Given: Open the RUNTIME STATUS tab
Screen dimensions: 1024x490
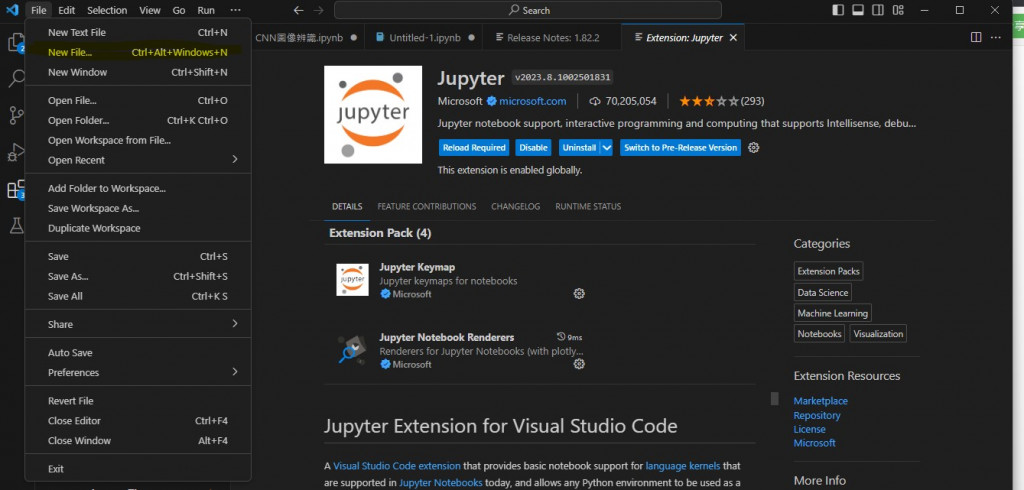Looking at the screenshot, I should point(588,206).
